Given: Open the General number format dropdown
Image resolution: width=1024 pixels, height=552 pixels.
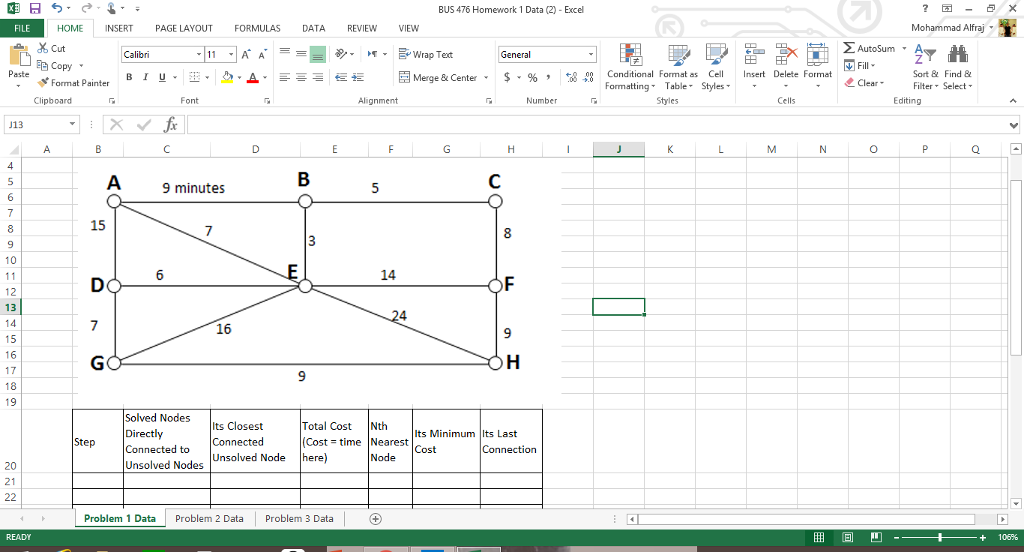Looking at the screenshot, I should 590,55.
